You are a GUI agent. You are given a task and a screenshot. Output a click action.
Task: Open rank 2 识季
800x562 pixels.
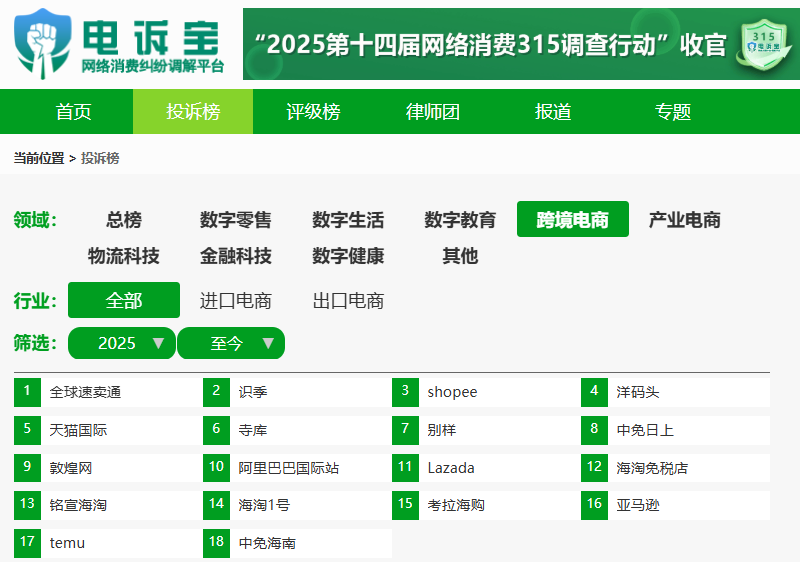(x=297, y=392)
